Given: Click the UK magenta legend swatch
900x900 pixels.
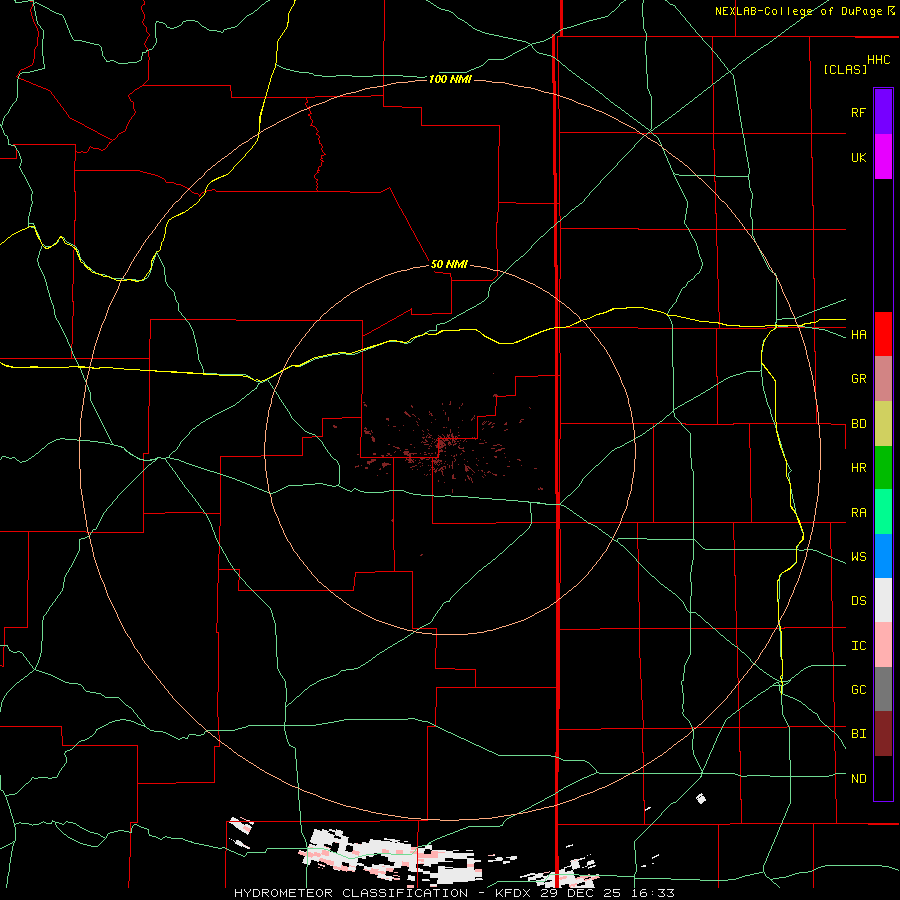Looking at the screenshot, I should coord(883,157).
